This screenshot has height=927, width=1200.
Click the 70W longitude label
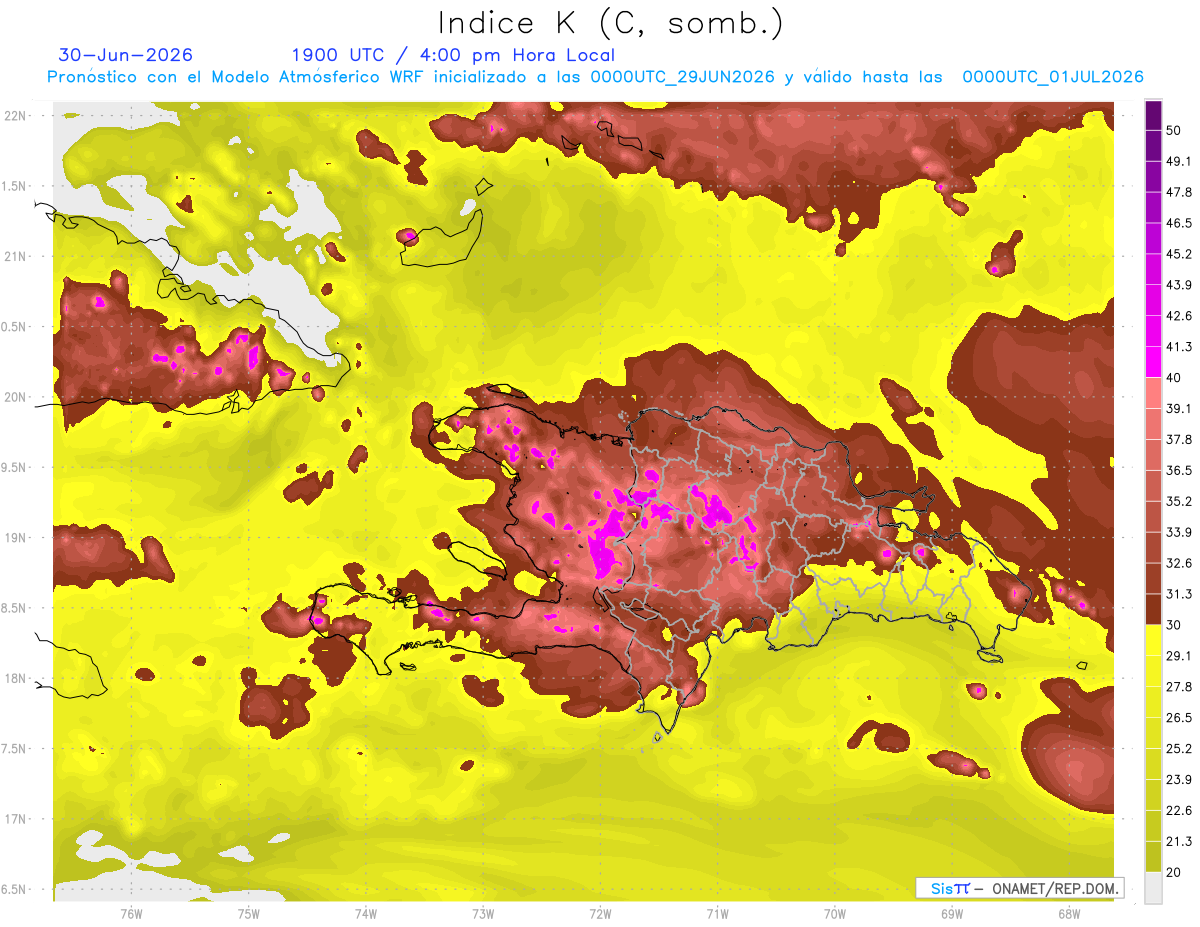coord(835,913)
